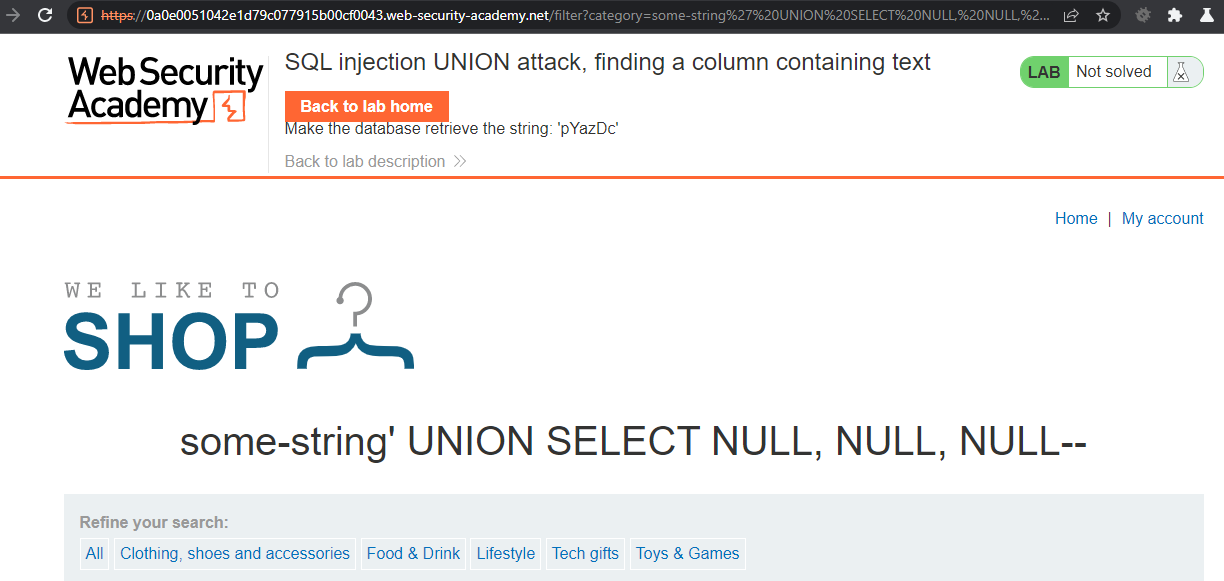
Task: Click the share page icon
Action: coord(1071,15)
